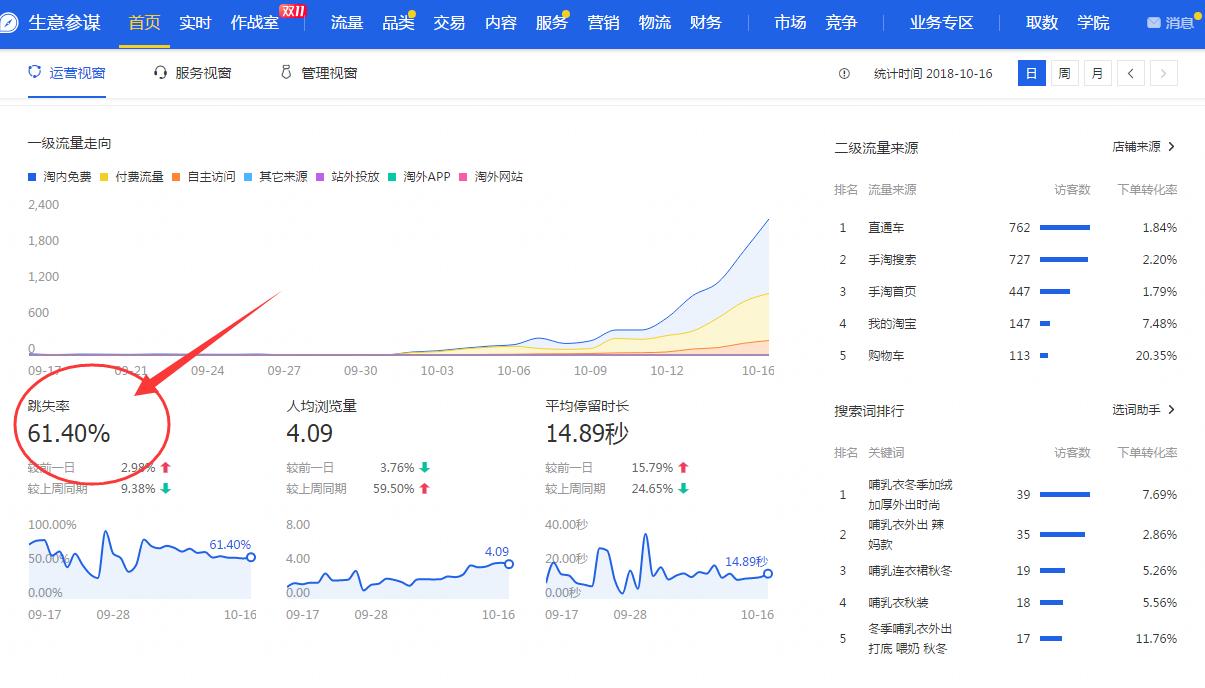
Task: Switch to the 首页 menu tab
Action: point(143,22)
